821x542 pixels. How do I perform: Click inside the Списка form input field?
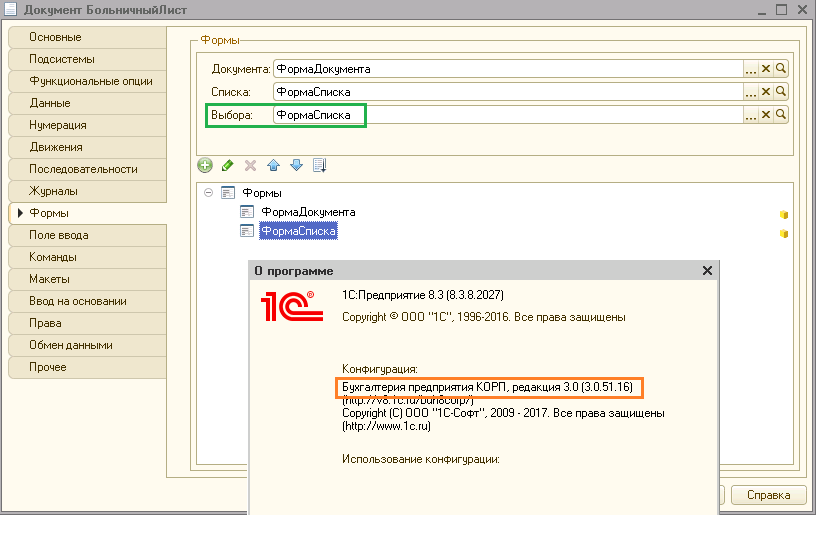coord(508,92)
